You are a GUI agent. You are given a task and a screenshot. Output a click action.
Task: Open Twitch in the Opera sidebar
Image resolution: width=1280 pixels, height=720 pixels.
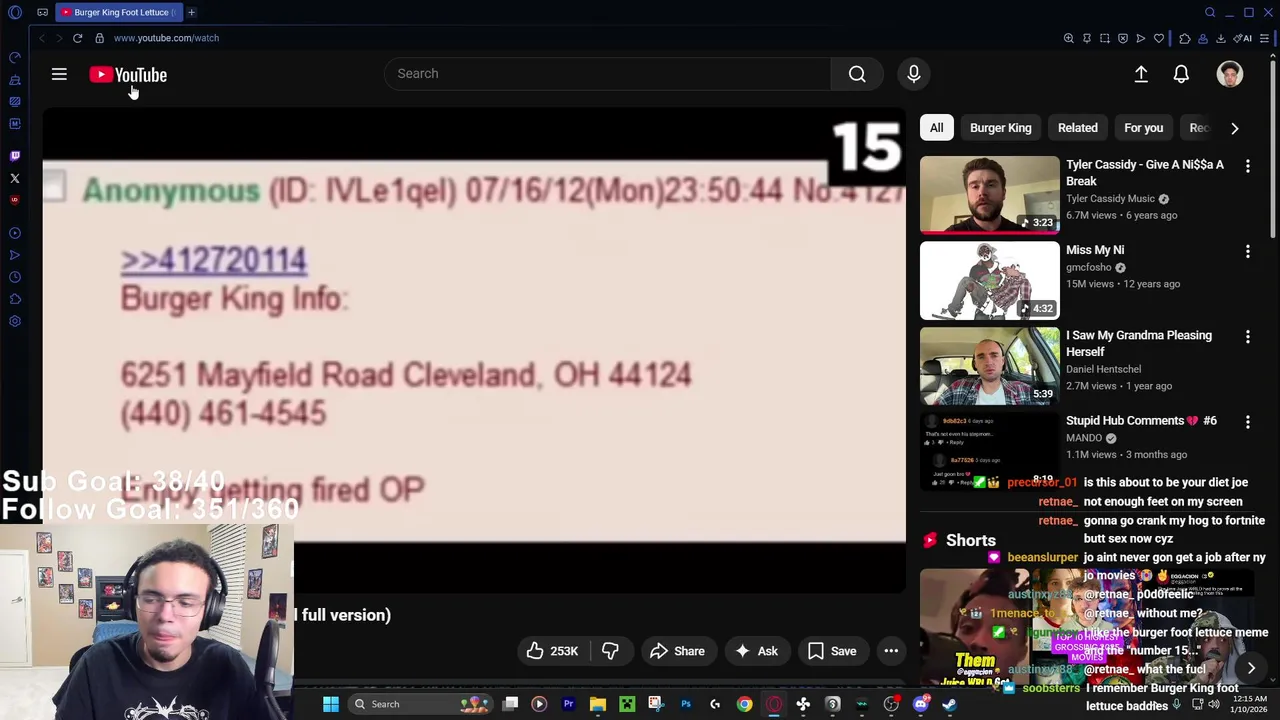click(x=15, y=156)
